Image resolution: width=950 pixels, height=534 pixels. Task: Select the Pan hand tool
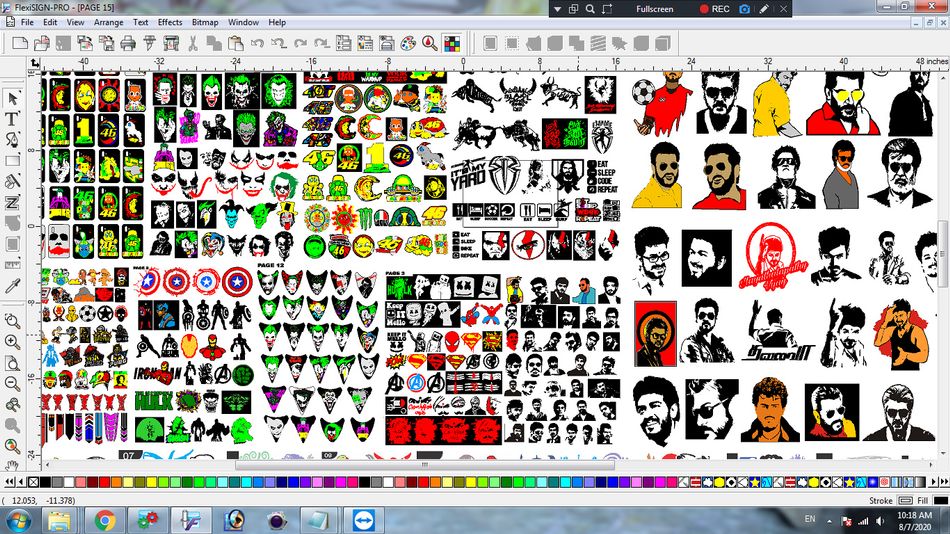12,465
